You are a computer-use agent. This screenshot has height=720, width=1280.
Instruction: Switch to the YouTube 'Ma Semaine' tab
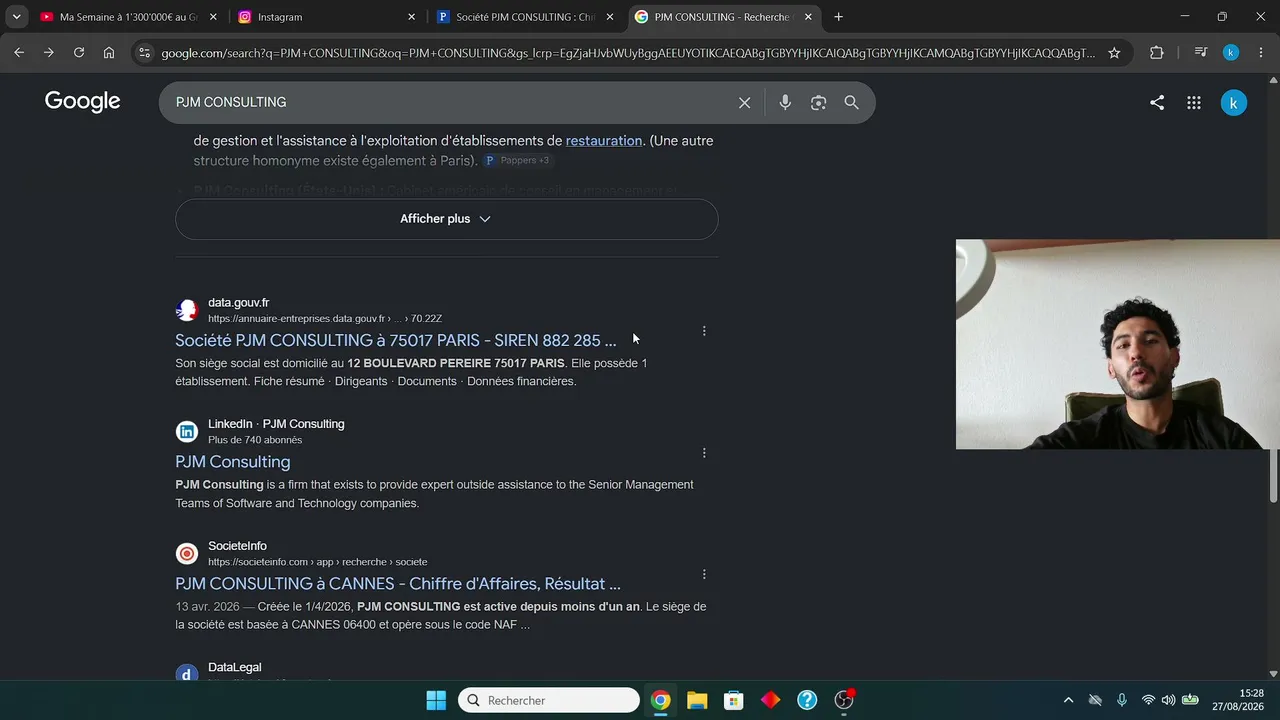click(127, 17)
